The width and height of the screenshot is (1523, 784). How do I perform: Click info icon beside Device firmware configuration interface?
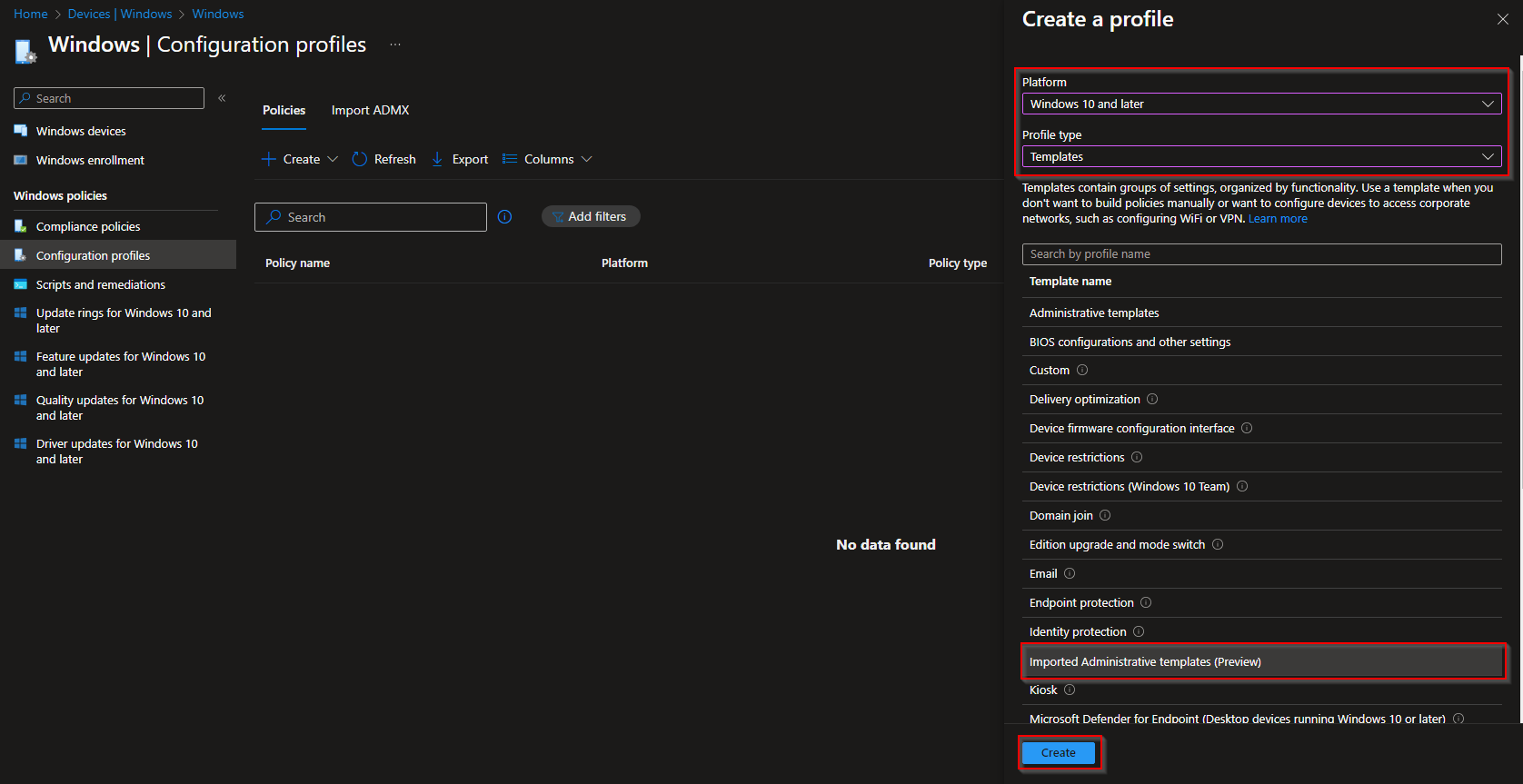click(x=1247, y=428)
